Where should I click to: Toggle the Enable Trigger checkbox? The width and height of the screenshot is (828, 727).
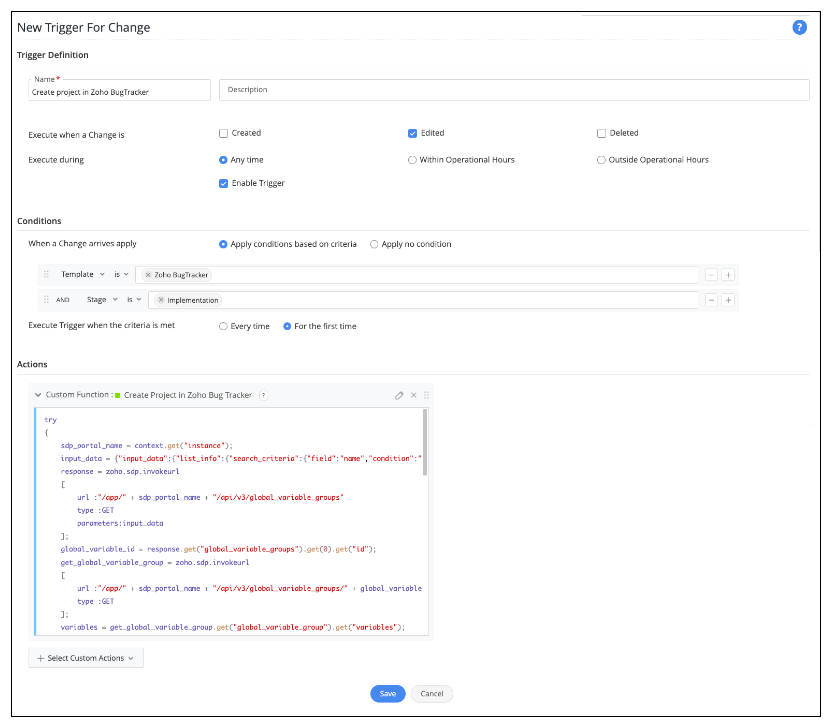[223, 183]
